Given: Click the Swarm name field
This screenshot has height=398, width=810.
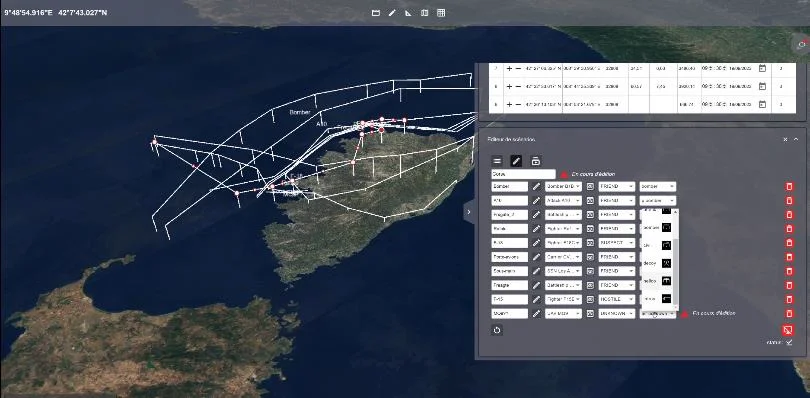Looking at the screenshot, I should coord(509,313).
